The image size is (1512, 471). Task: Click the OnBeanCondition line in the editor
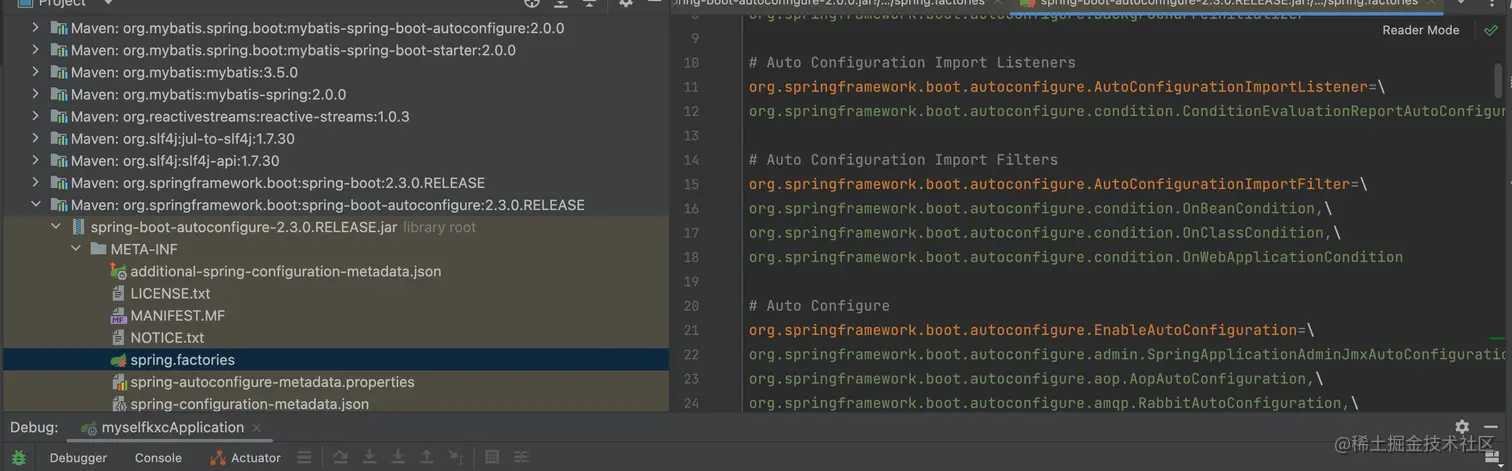(x=1040, y=208)
